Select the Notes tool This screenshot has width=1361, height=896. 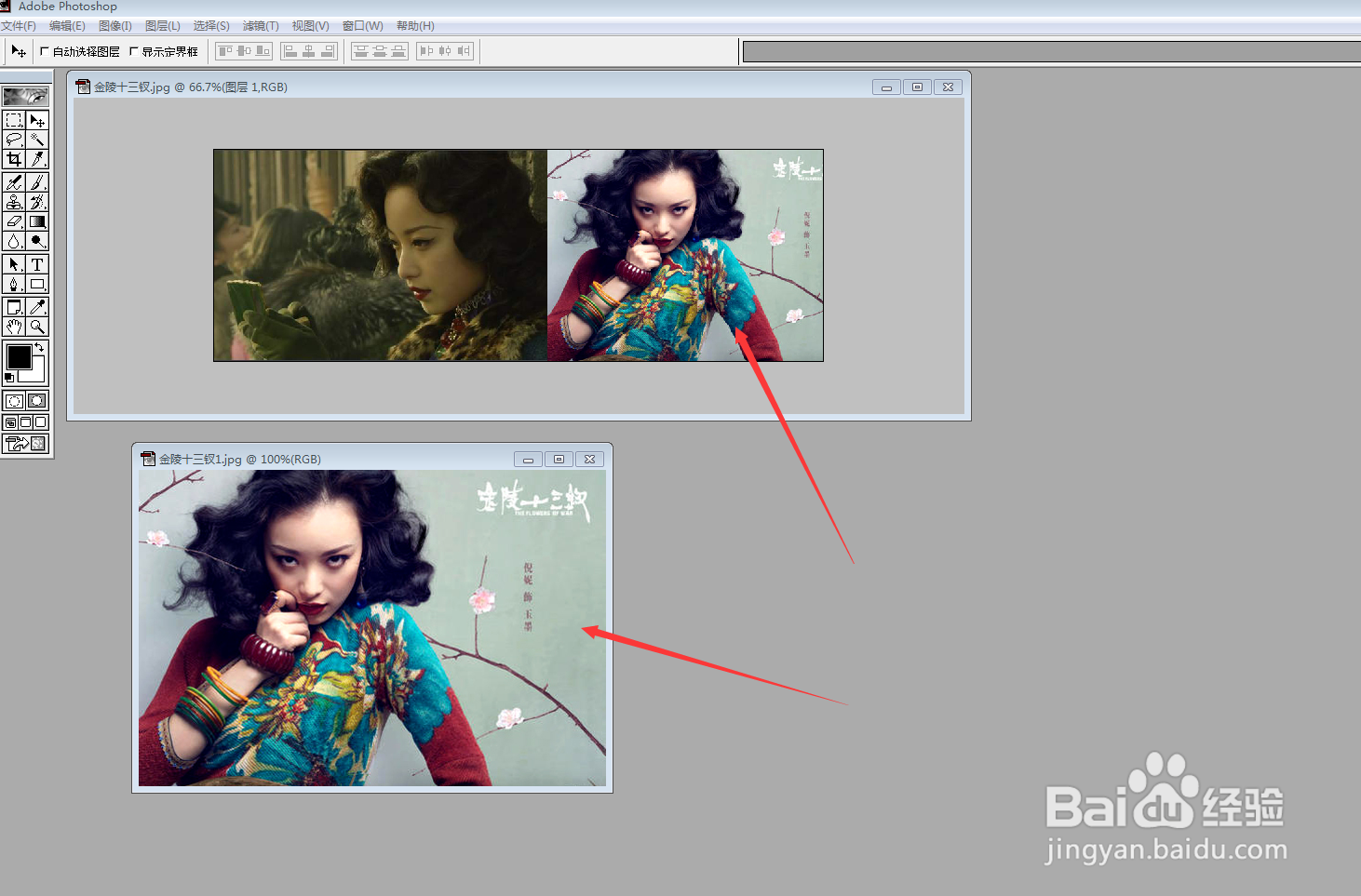tap(14, 307)
